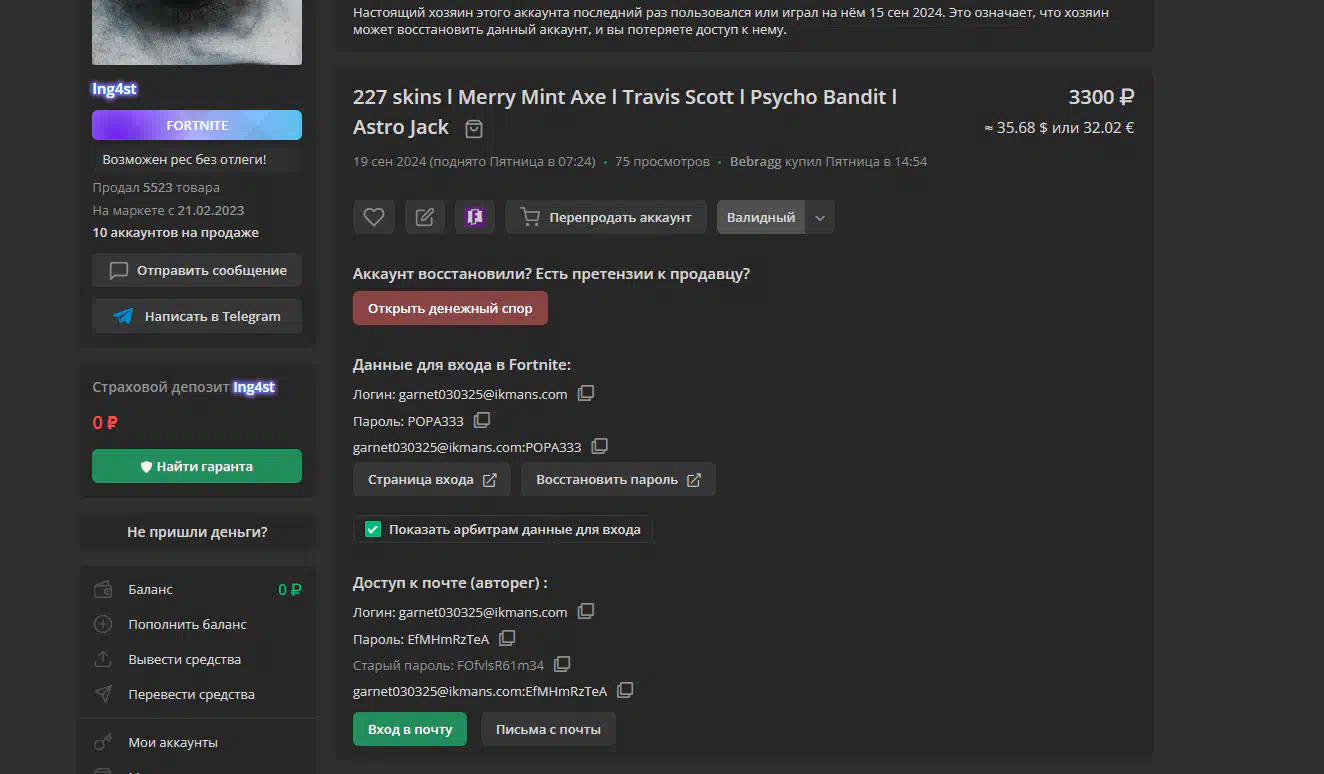Click Восстановить пароль button

tap(618, 479)
